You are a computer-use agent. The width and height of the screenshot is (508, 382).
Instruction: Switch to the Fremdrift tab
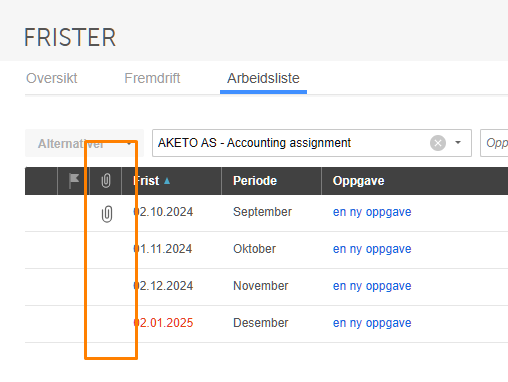[x=152, y=78]
